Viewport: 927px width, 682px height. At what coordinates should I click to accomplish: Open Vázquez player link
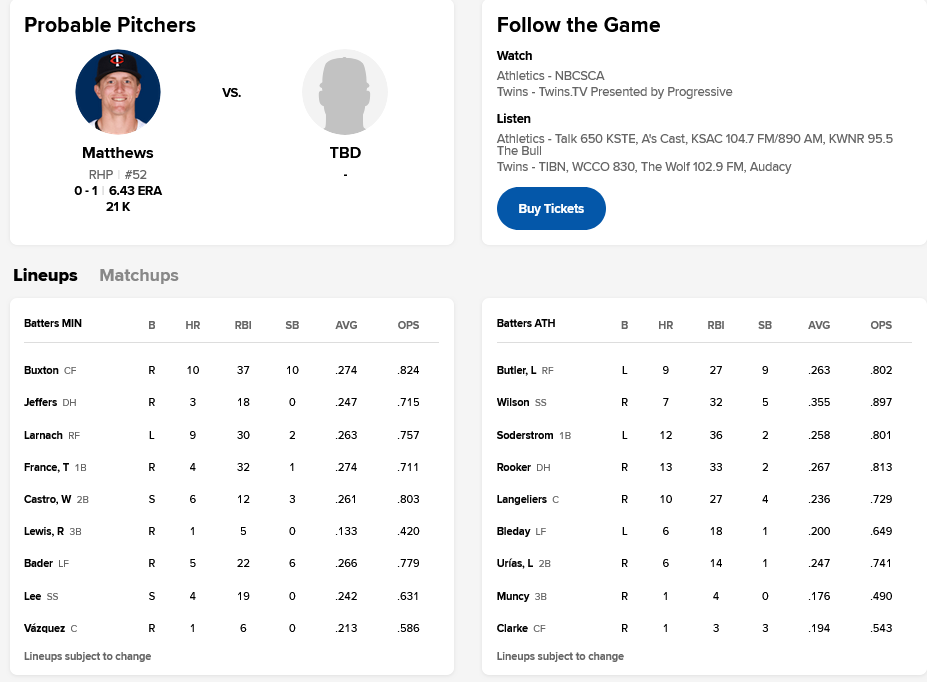click(44, 628)
